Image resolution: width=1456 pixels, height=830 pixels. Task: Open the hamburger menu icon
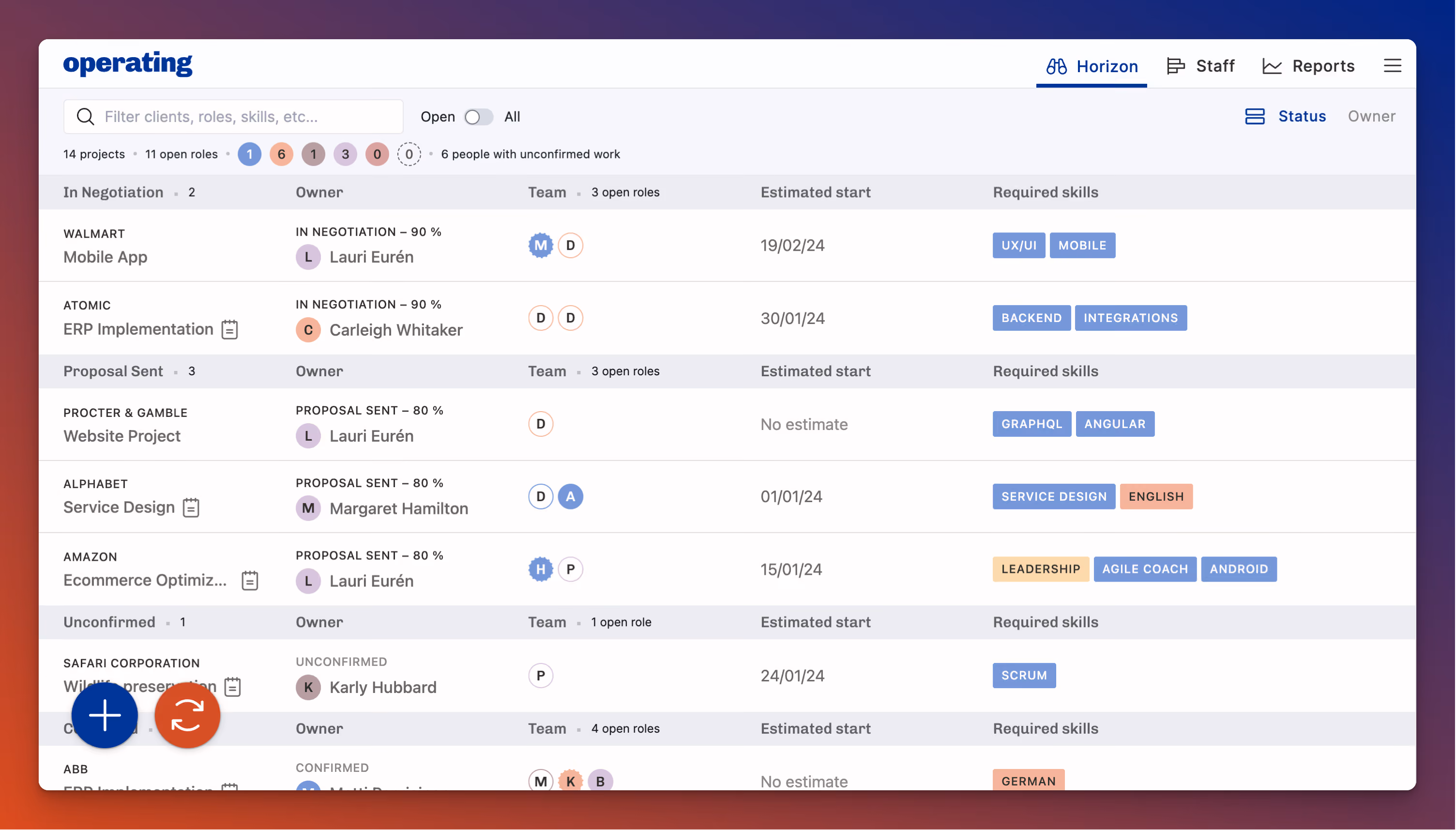click(1392, 65)
